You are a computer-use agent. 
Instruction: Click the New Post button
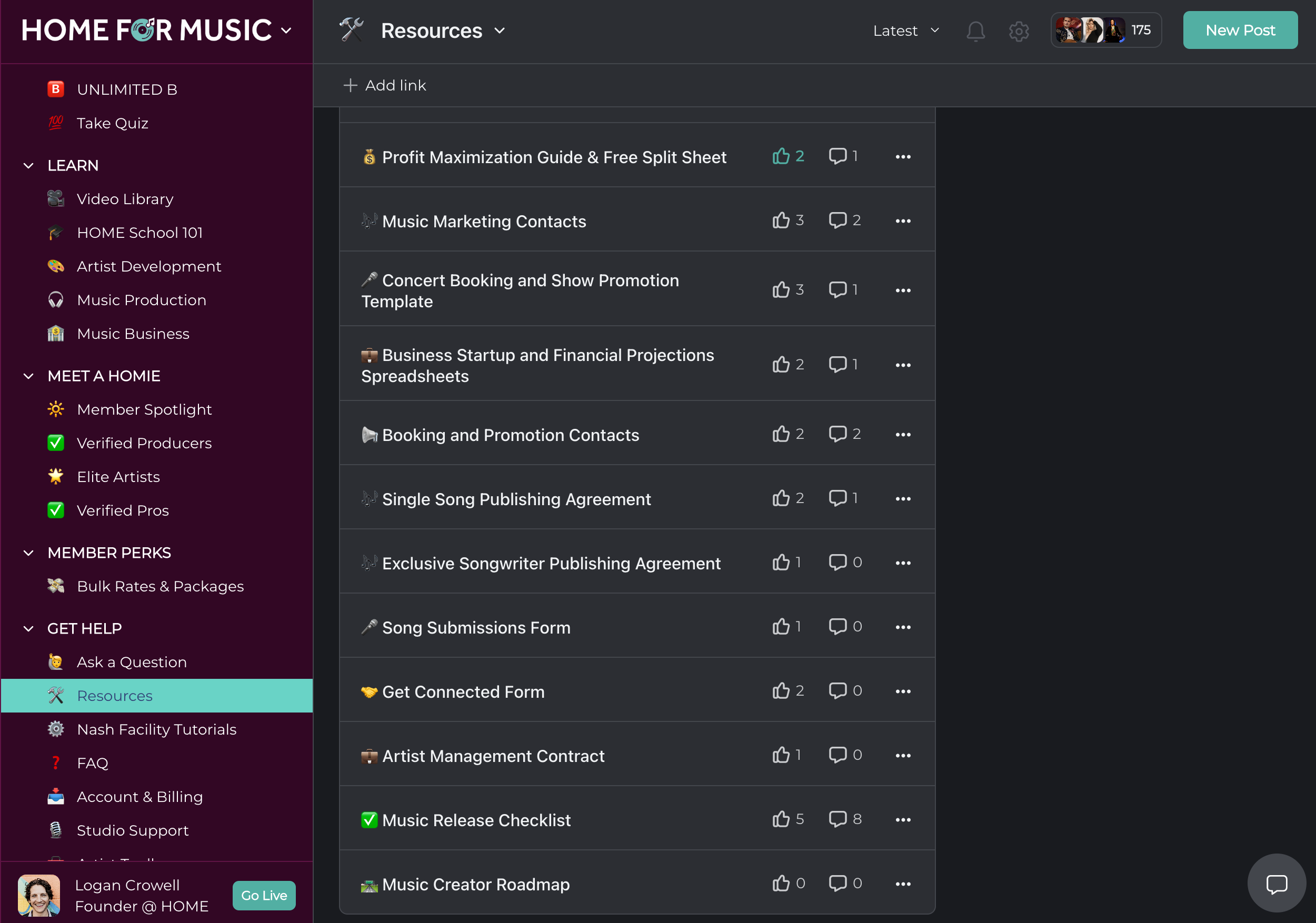[x=1239, y=31]
